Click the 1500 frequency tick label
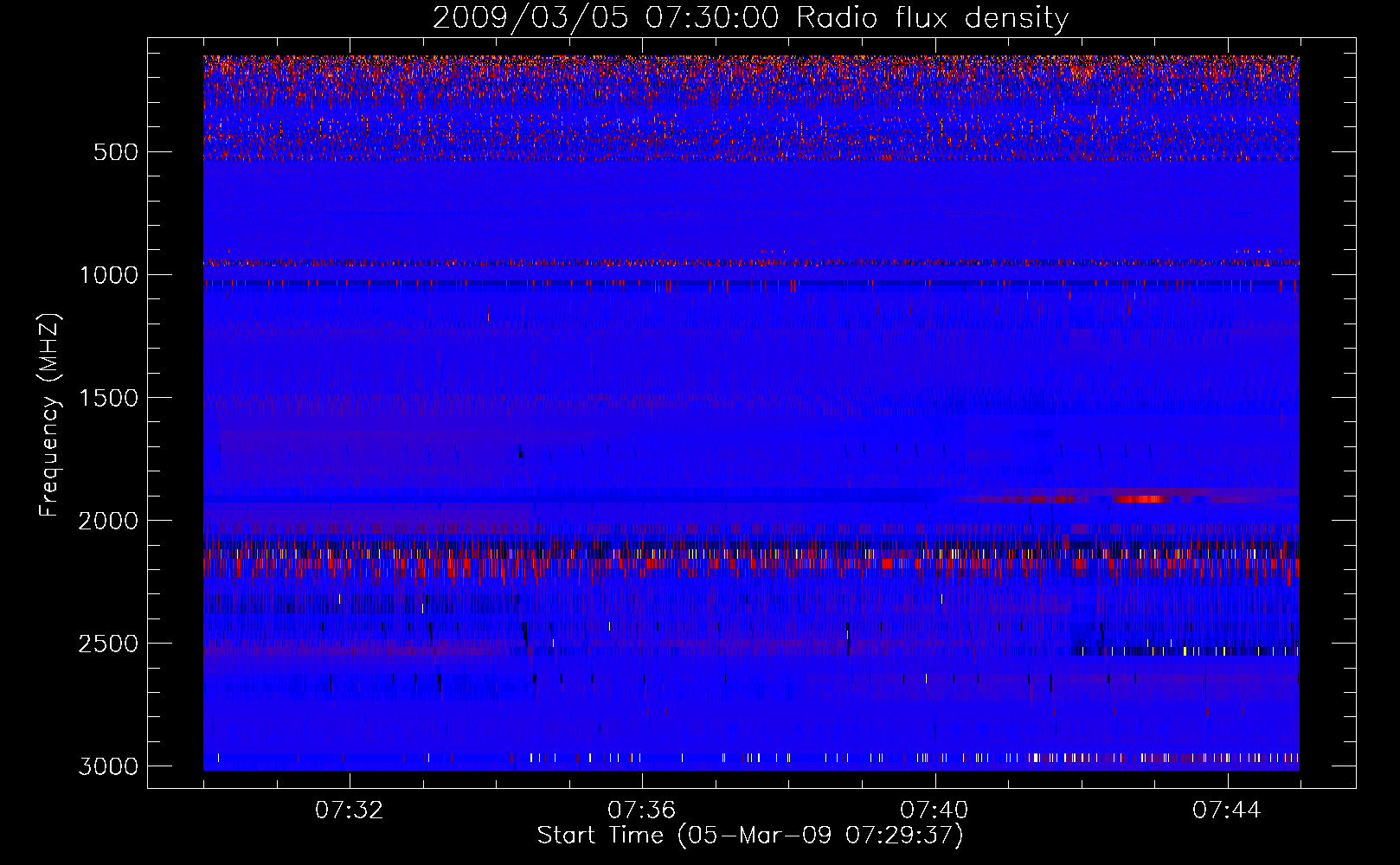The width and height of the screenshot is (1400, 865). point(109,398)
